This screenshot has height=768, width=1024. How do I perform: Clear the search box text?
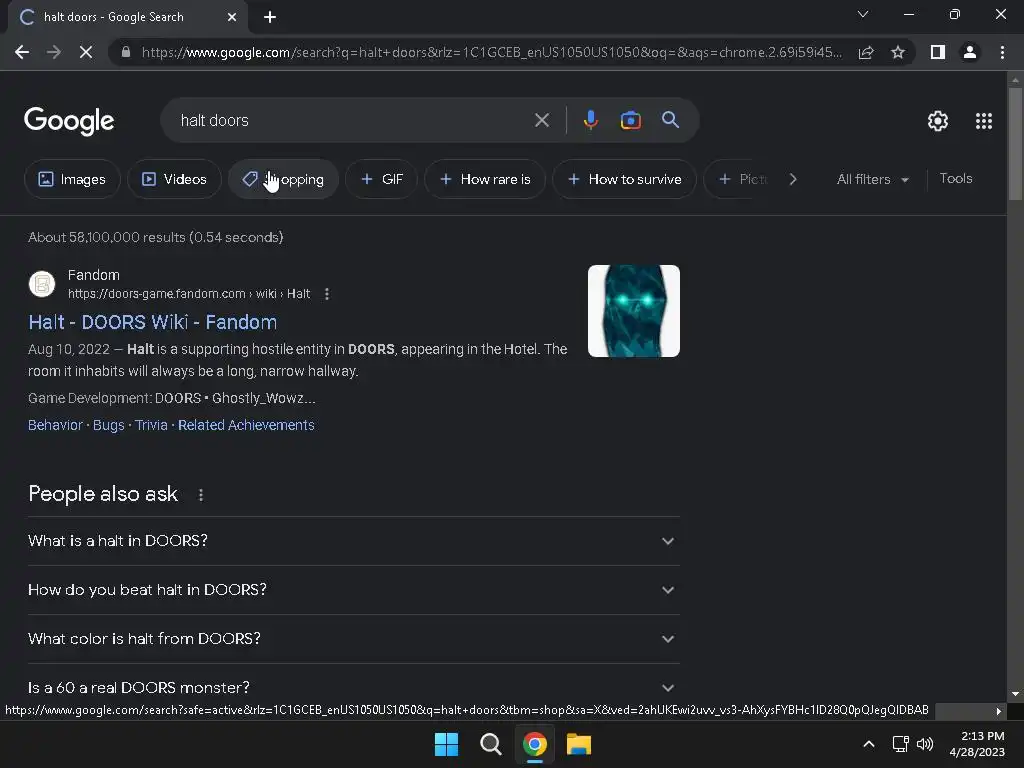[541, 120]
